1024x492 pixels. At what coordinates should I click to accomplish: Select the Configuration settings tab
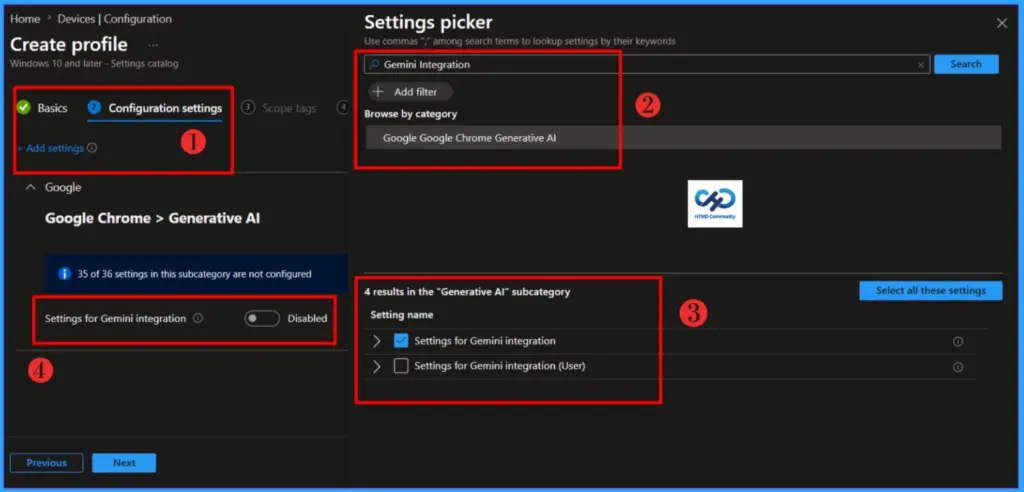click(x=155, y=108)
